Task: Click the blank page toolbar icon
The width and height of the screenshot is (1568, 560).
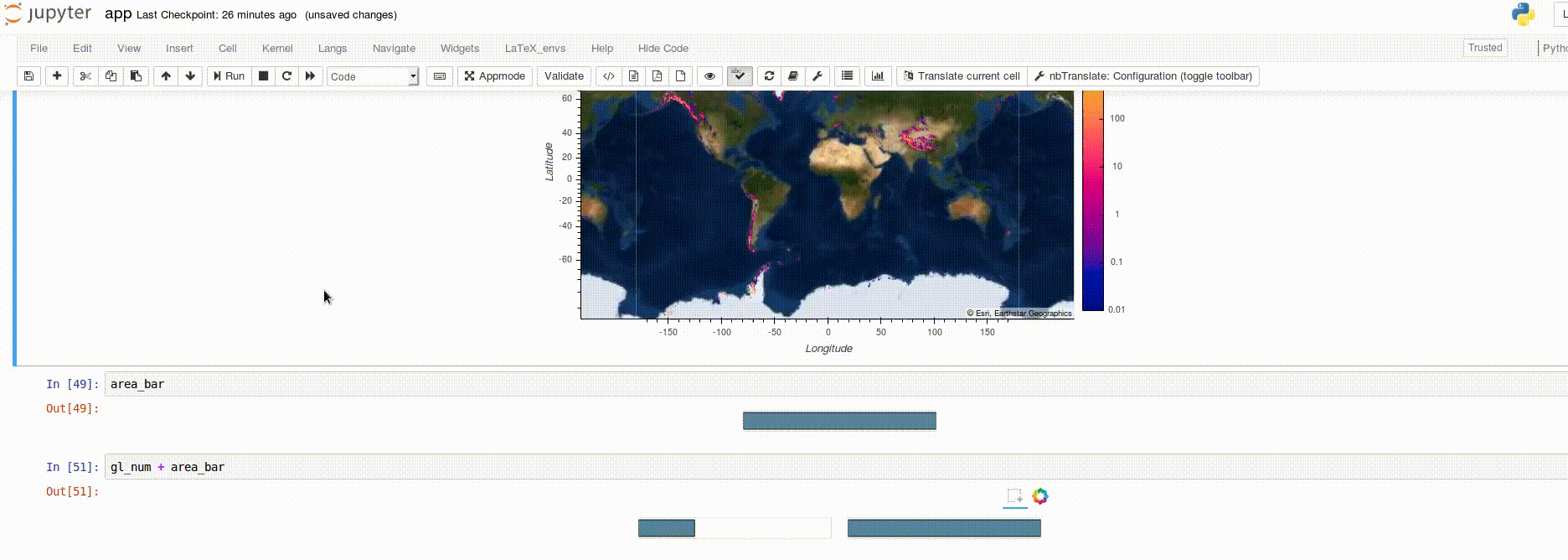Action: [680, 76]
